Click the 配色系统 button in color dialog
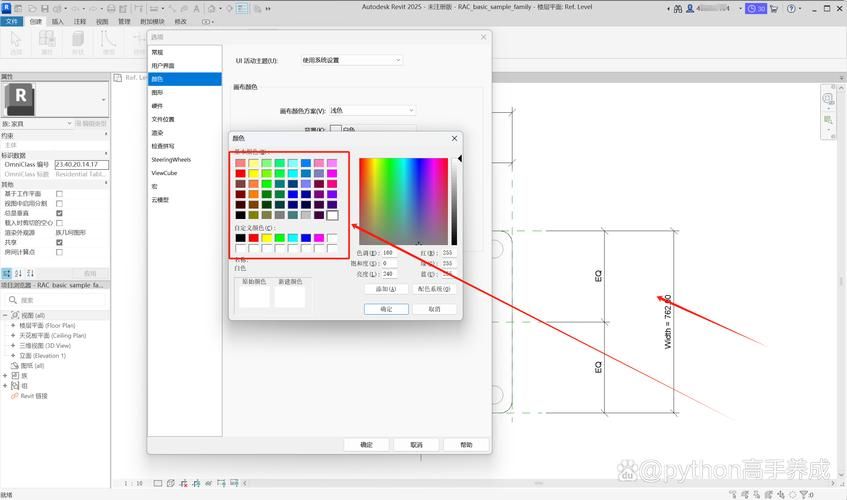The width and height of the screenshot is (847, 500). coord(434,289)
